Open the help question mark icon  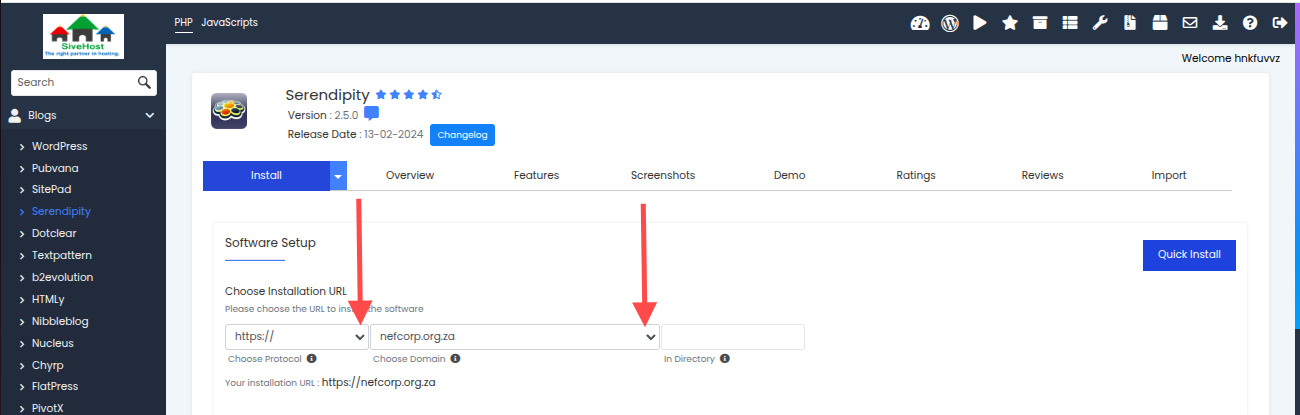(x=1250, y=22)
